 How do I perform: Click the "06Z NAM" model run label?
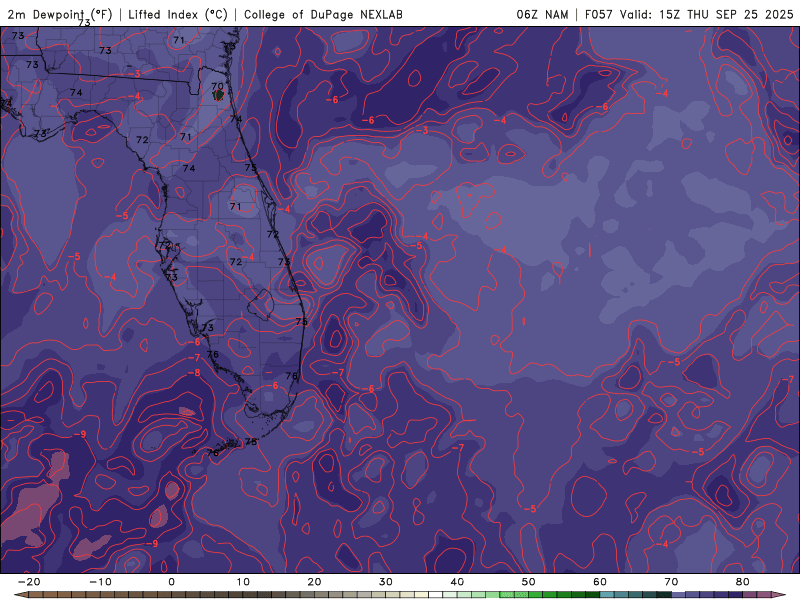tap(542, 15)
